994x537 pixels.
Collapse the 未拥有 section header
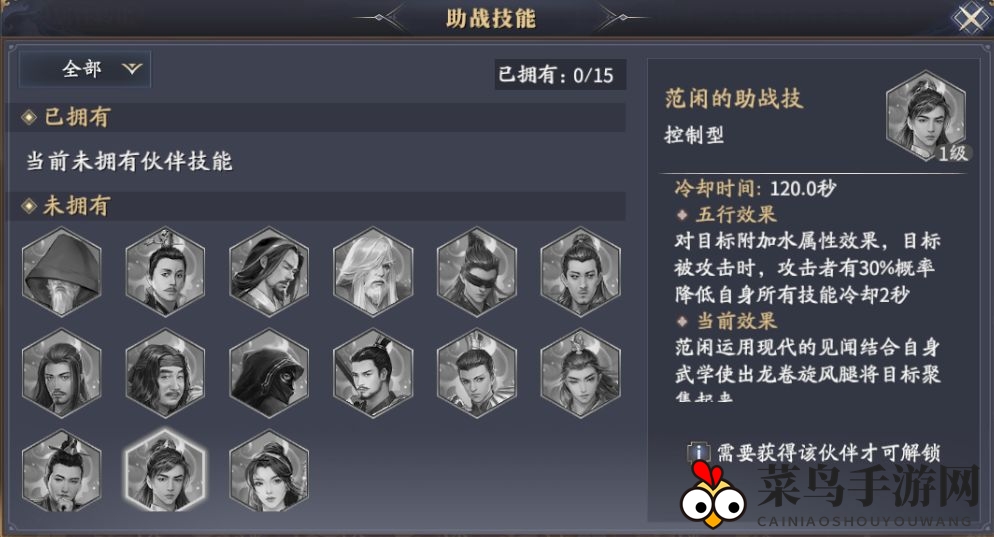(x=317, y=206)
